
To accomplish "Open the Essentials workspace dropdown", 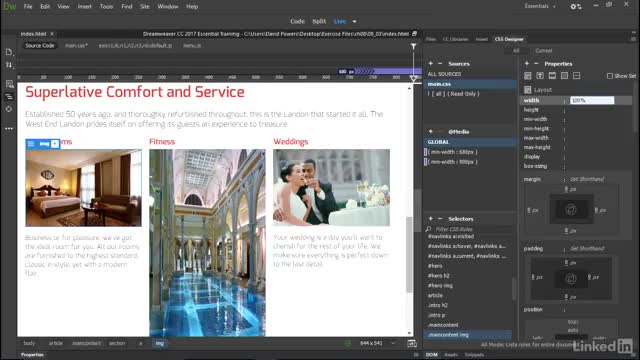I will [x=540, y=6].
